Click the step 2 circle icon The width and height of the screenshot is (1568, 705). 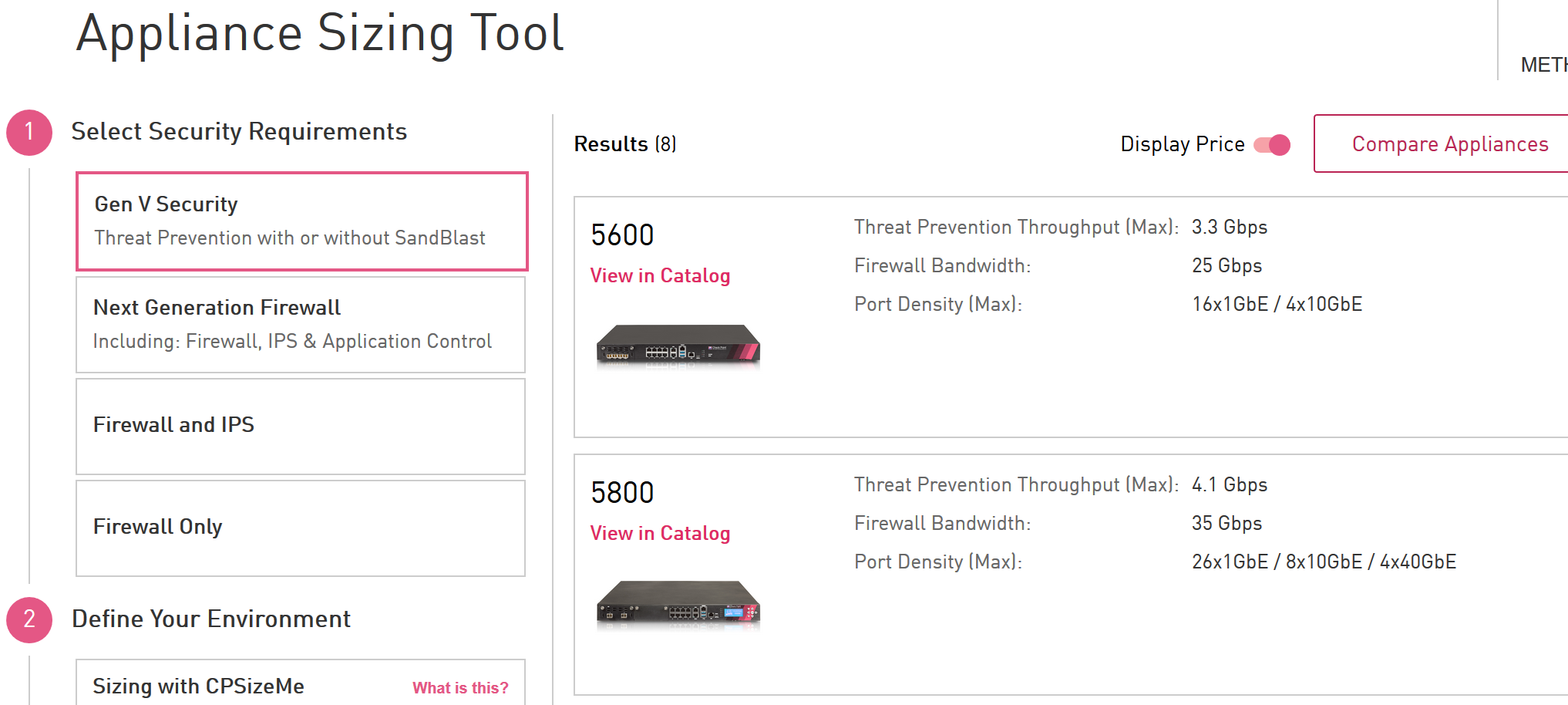pyautogui.click(x=29, y=619)
